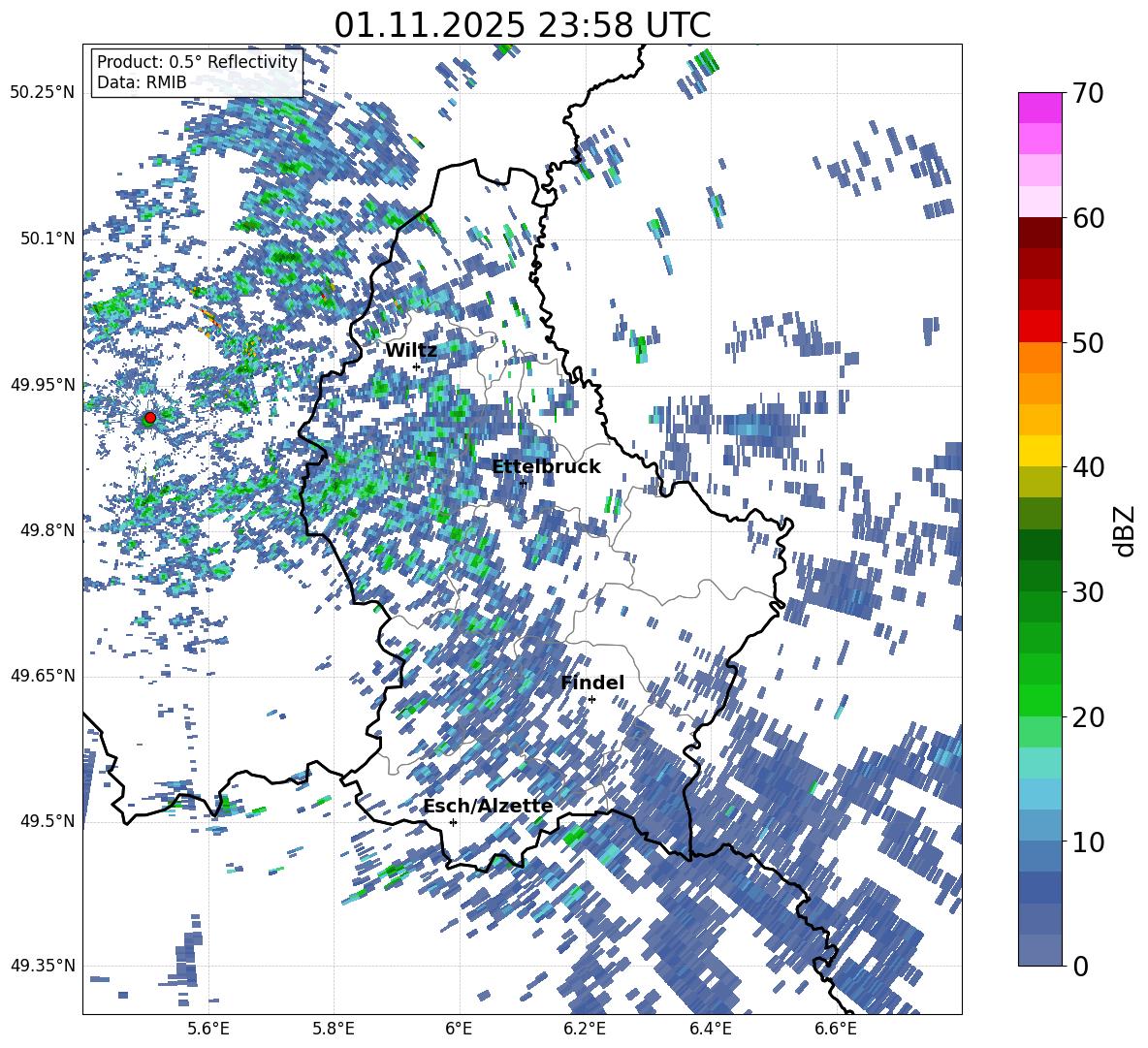Click the 5.8°E longitude label
The width and height of the screenshot is (1148, 1048).
pos(334,1029)
